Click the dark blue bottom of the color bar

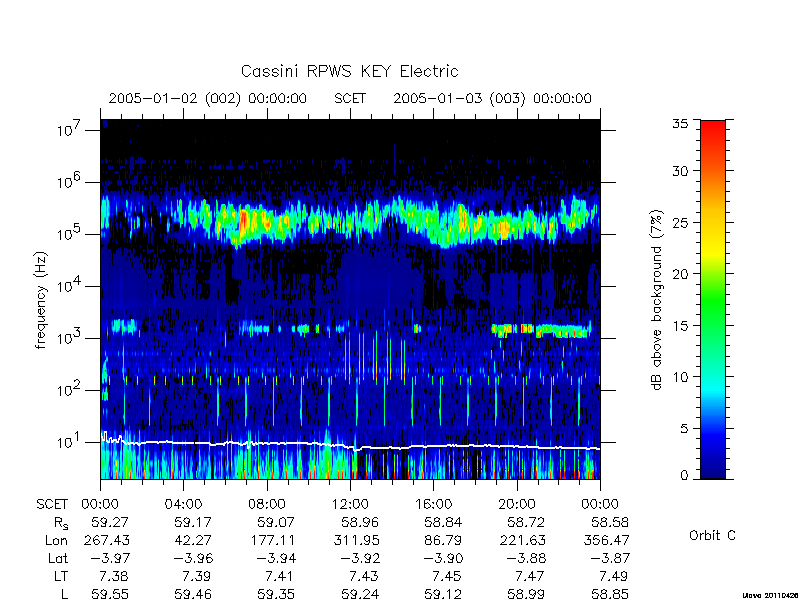click(713, 472)
